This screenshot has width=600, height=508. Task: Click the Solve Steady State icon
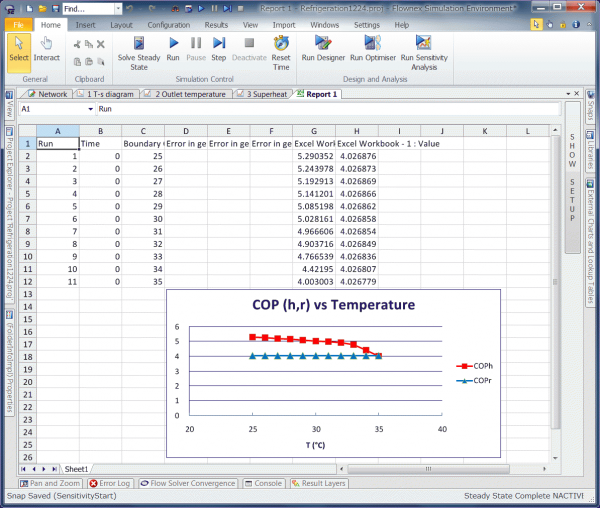click(x=139, y=43)
